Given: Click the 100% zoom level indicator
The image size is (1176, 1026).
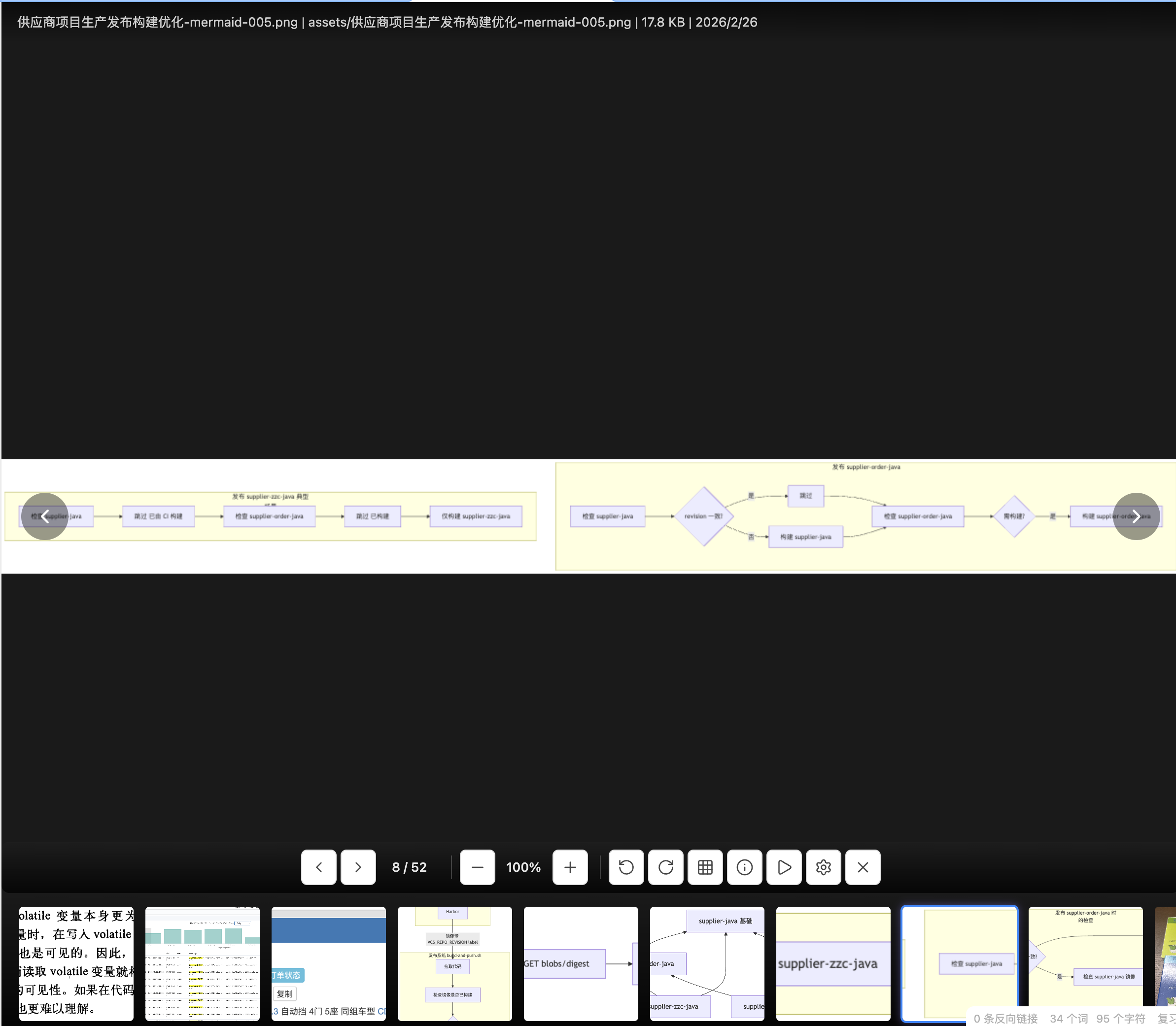Looking at the screenshot, I should pyautogui.click(x=523, y=867).
